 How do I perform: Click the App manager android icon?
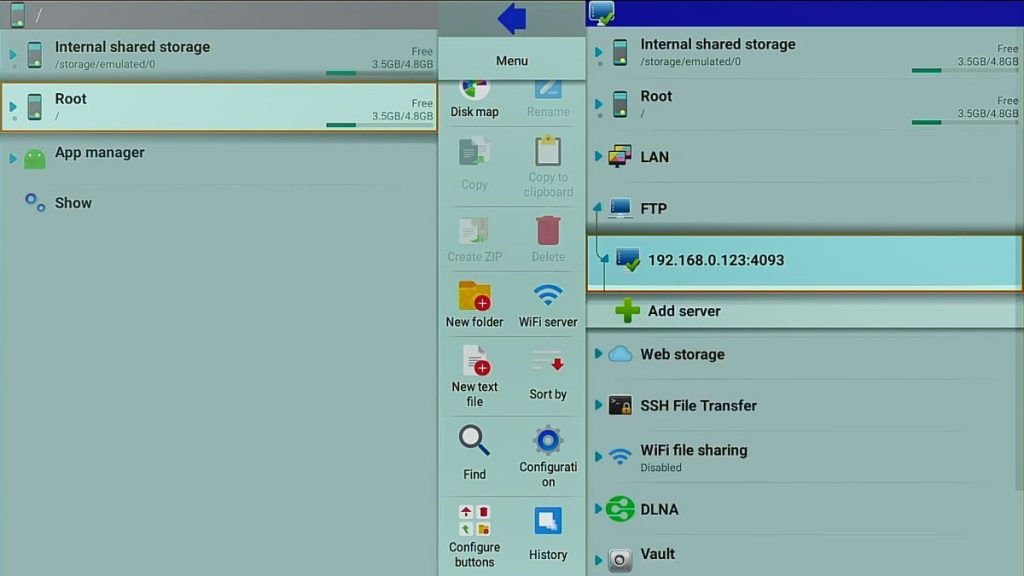[x=35, y=158]
